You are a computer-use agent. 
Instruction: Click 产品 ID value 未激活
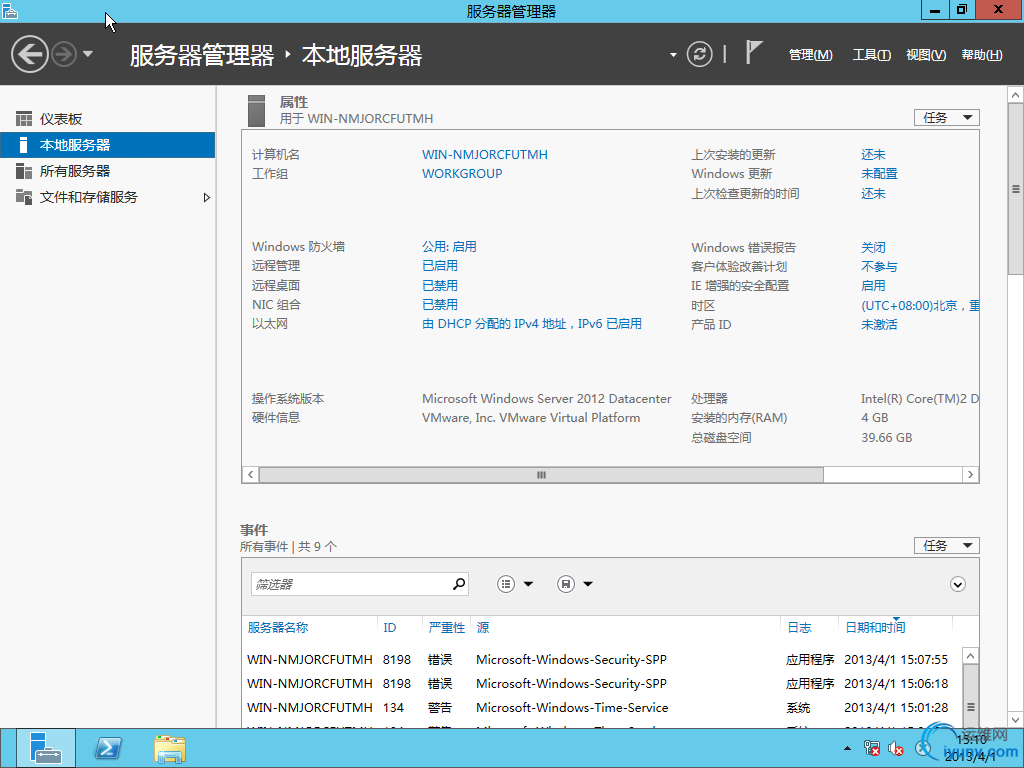[879, 325]
